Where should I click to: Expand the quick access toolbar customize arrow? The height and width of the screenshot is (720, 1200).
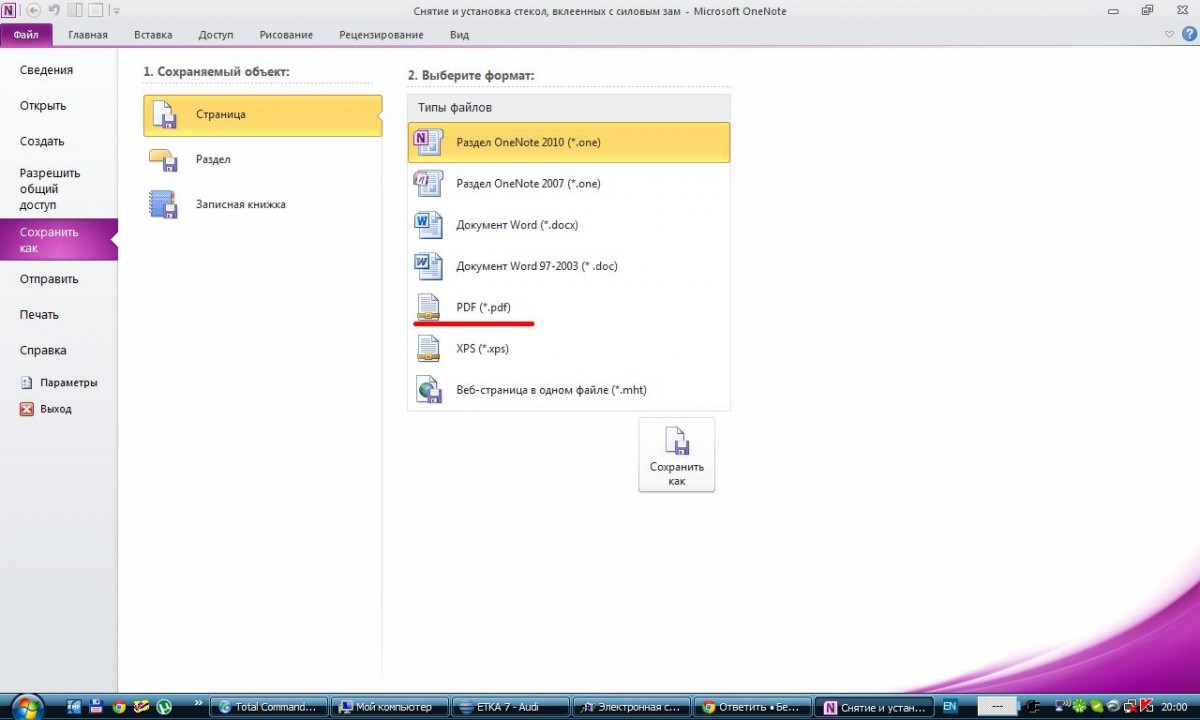[115, 12]
